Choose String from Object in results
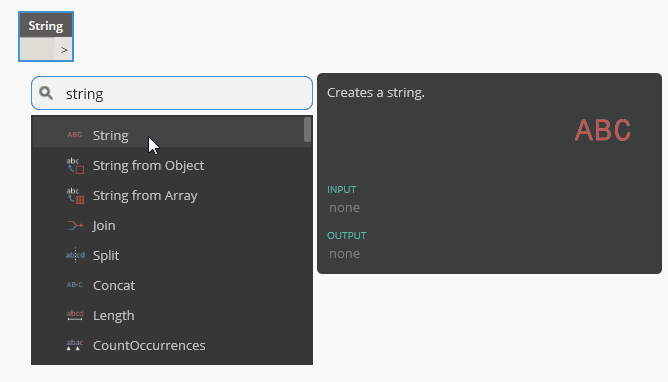Viewport: 668px width, 382px height. (x=172, y=165)
